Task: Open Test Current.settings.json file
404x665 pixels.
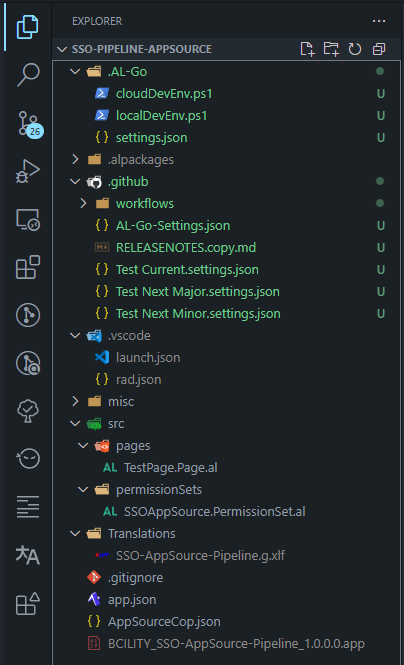Action: [x=187, y=270]
